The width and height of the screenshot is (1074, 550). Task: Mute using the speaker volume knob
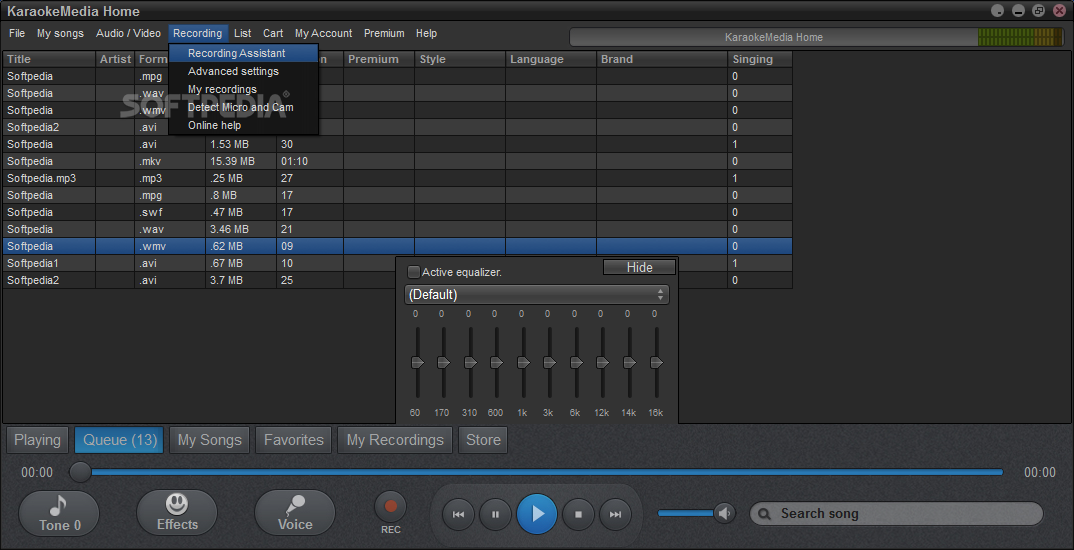point(724,513)
